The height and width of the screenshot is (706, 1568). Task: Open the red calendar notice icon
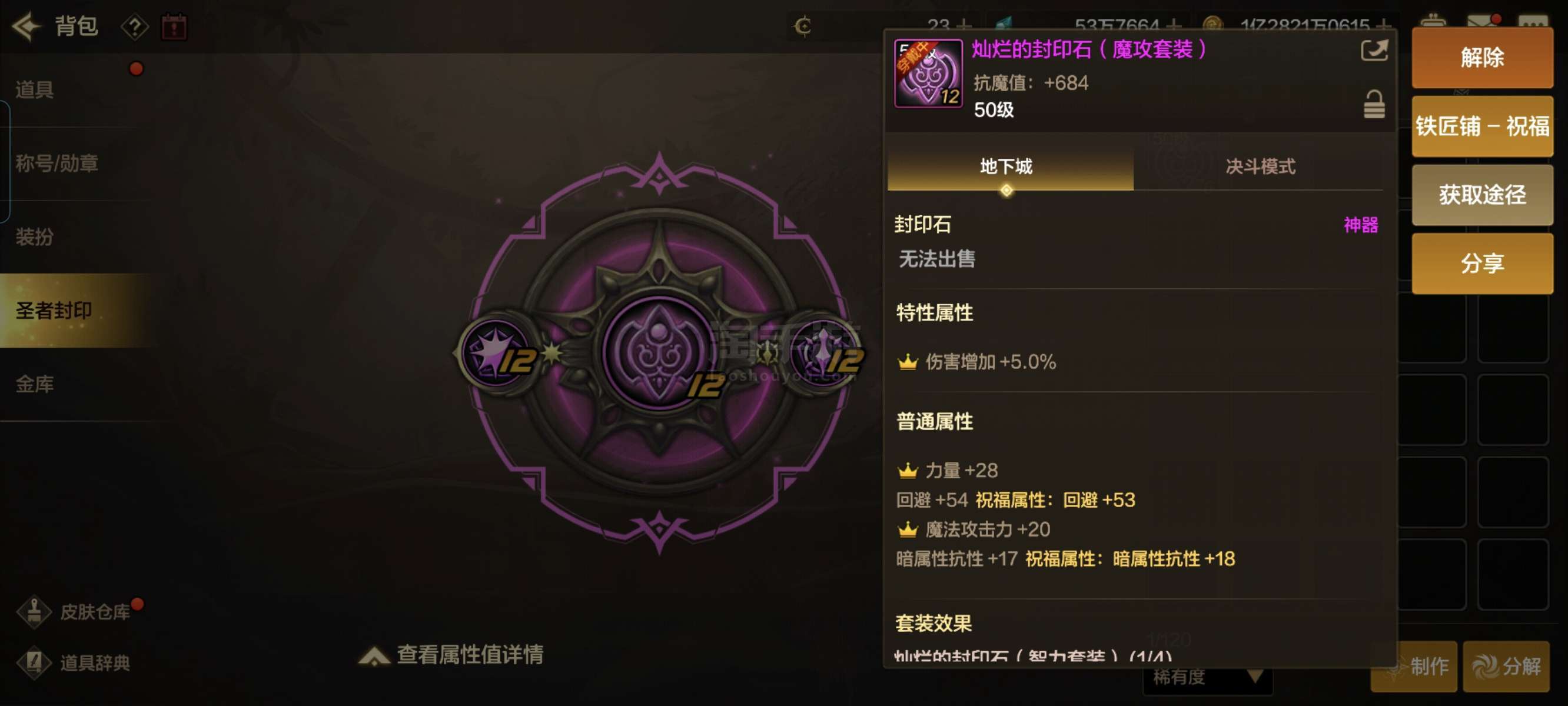point(174,27)
